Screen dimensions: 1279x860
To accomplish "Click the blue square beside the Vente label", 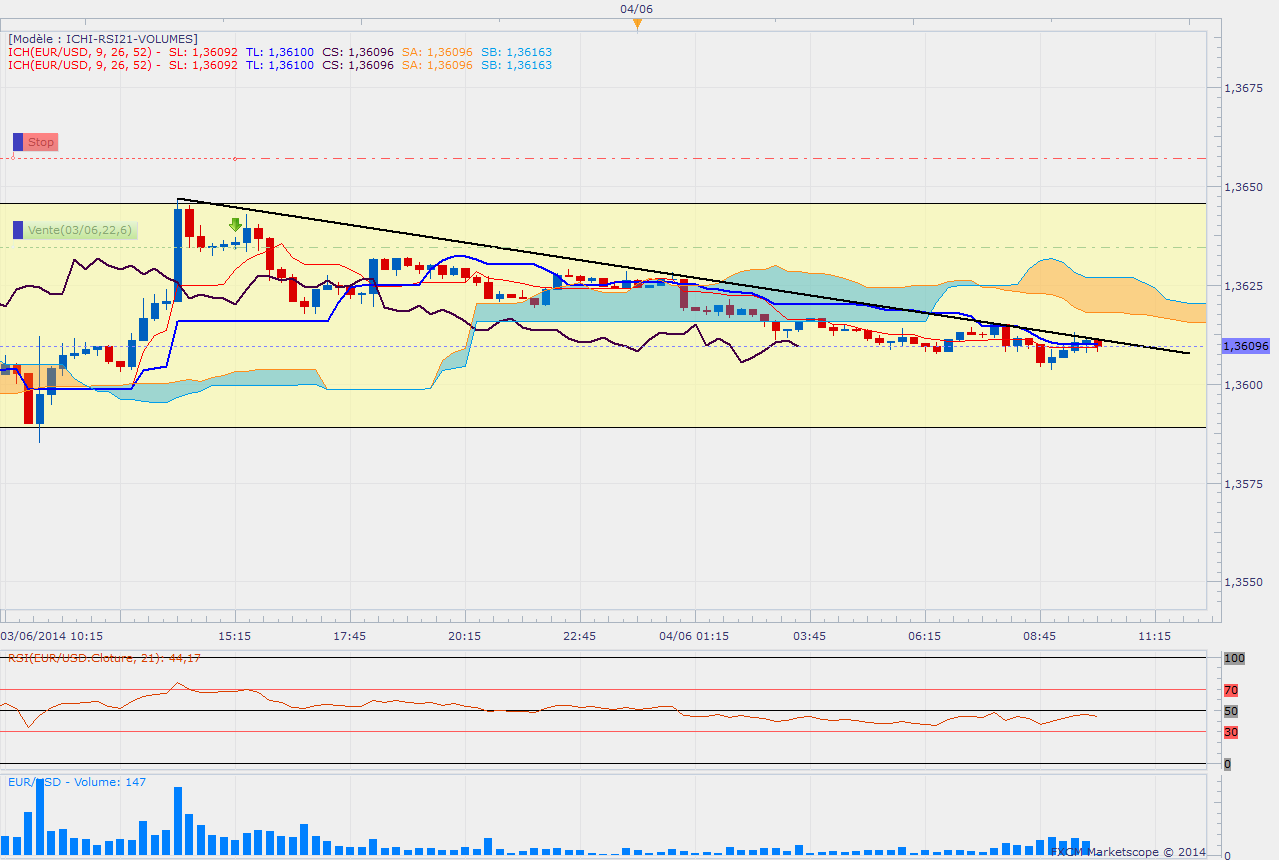I will pos(18,230).
